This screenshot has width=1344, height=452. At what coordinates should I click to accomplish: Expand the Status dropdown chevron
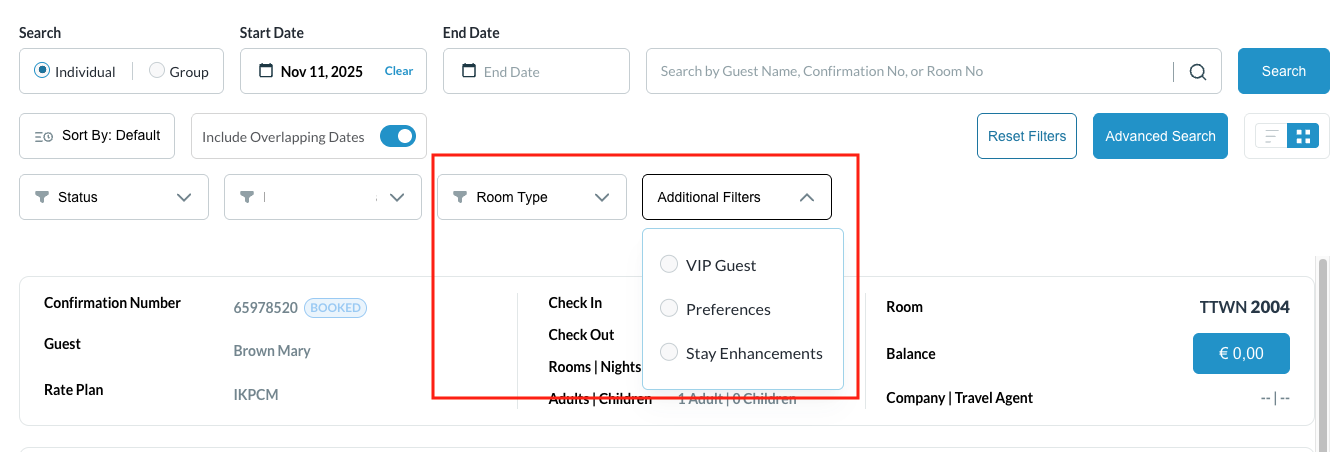pyautogui.click(x=184, y=197)
